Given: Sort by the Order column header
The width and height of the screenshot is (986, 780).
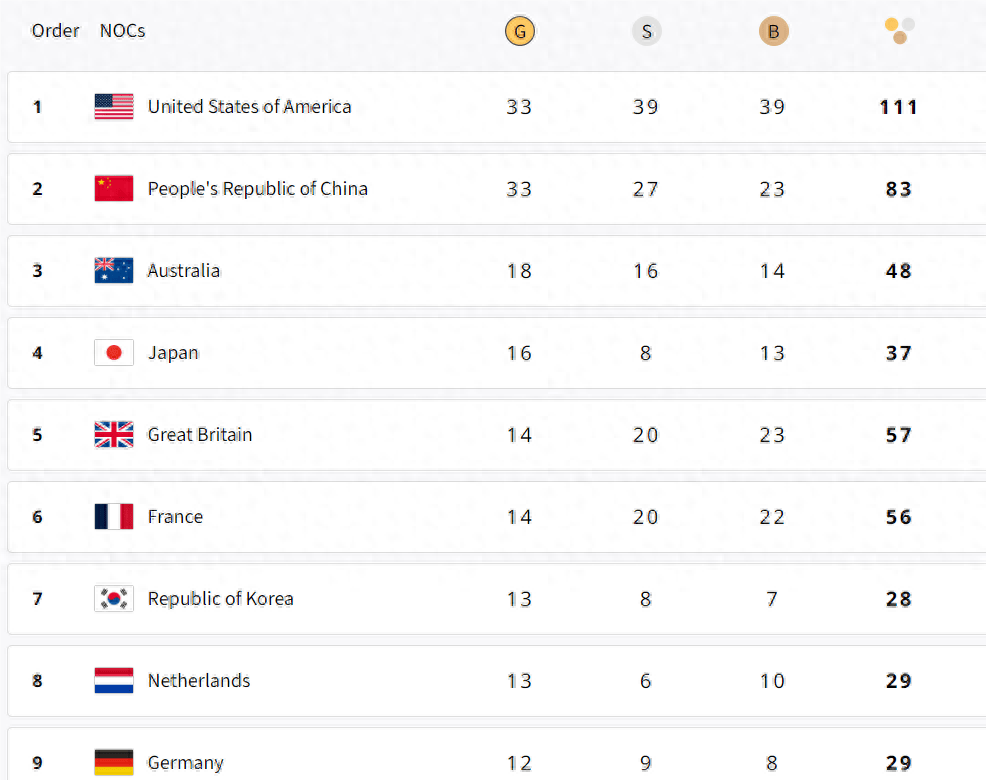Looking at the screenshot, I should click(55, 31).
